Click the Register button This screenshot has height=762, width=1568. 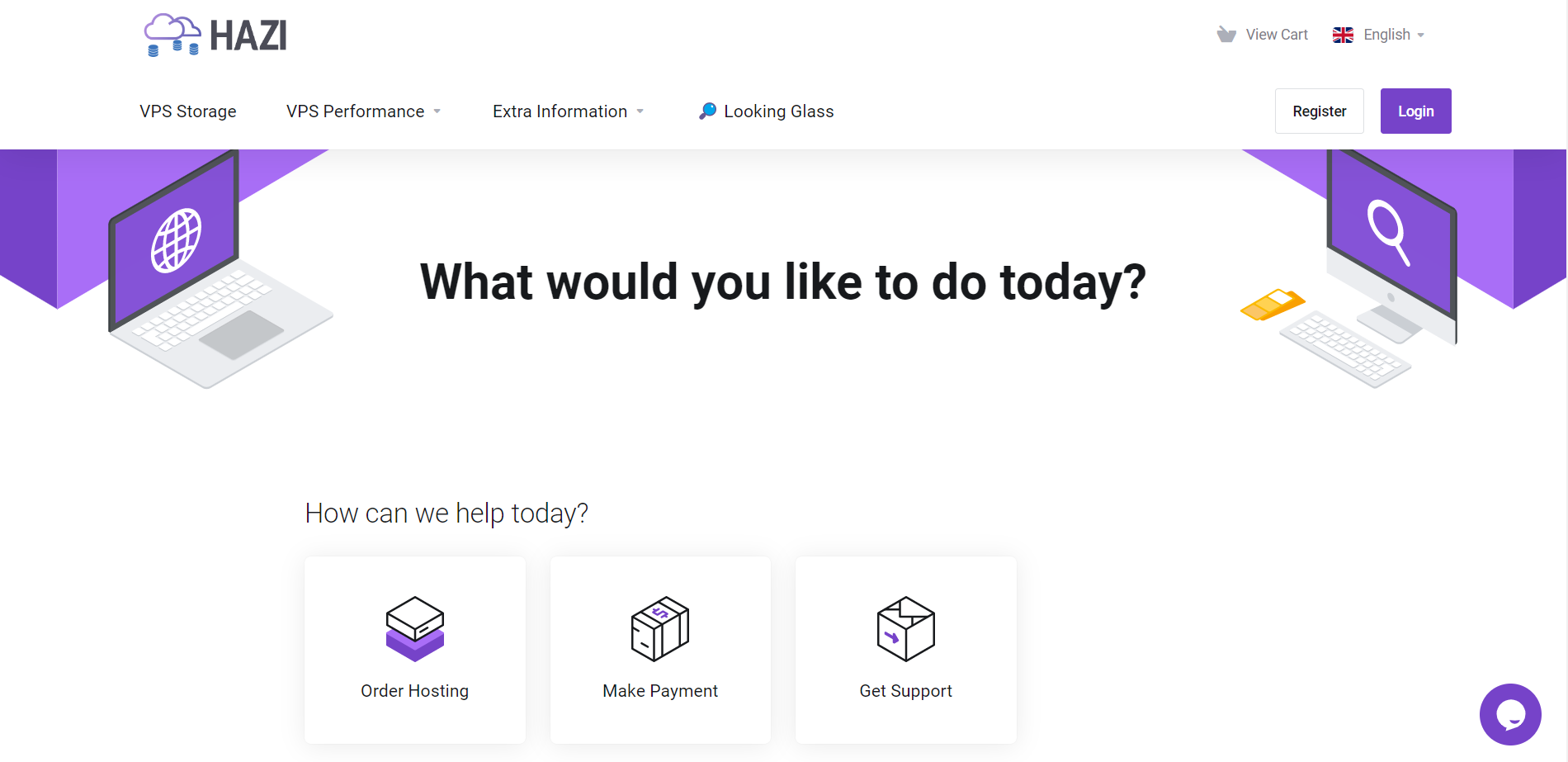[1320, 111]
